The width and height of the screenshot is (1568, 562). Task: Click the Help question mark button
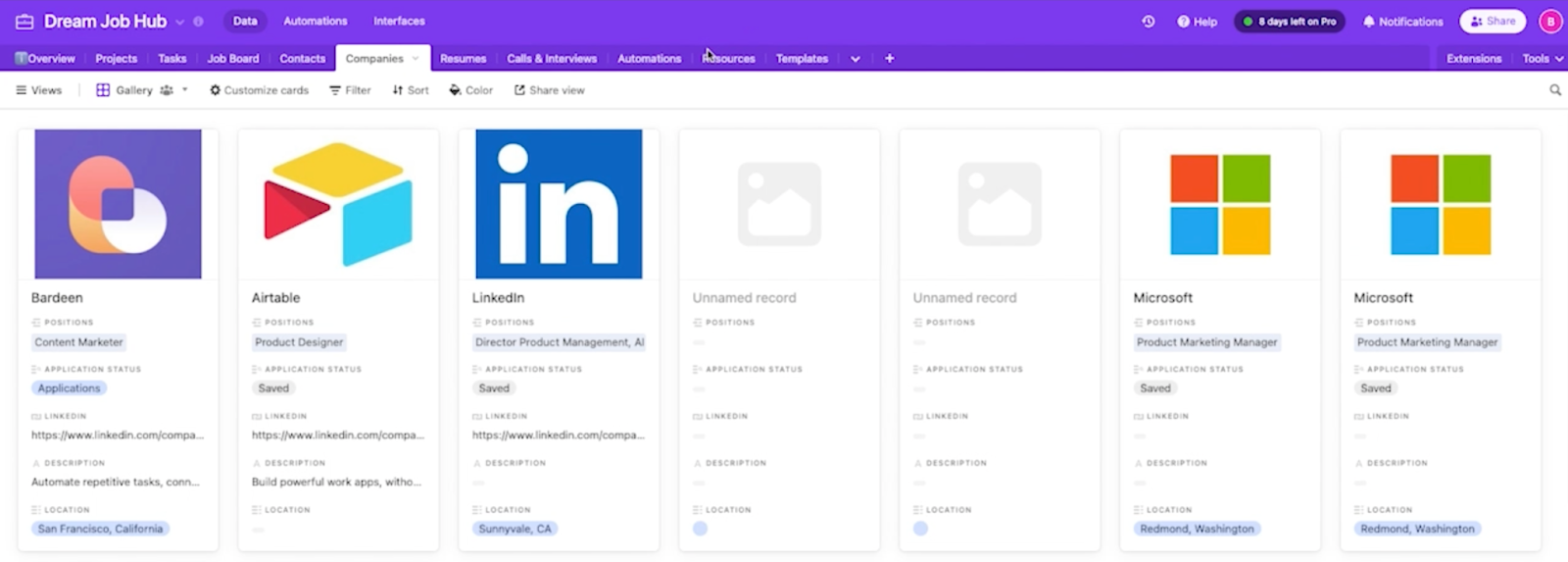click(x=1197, y=22)
